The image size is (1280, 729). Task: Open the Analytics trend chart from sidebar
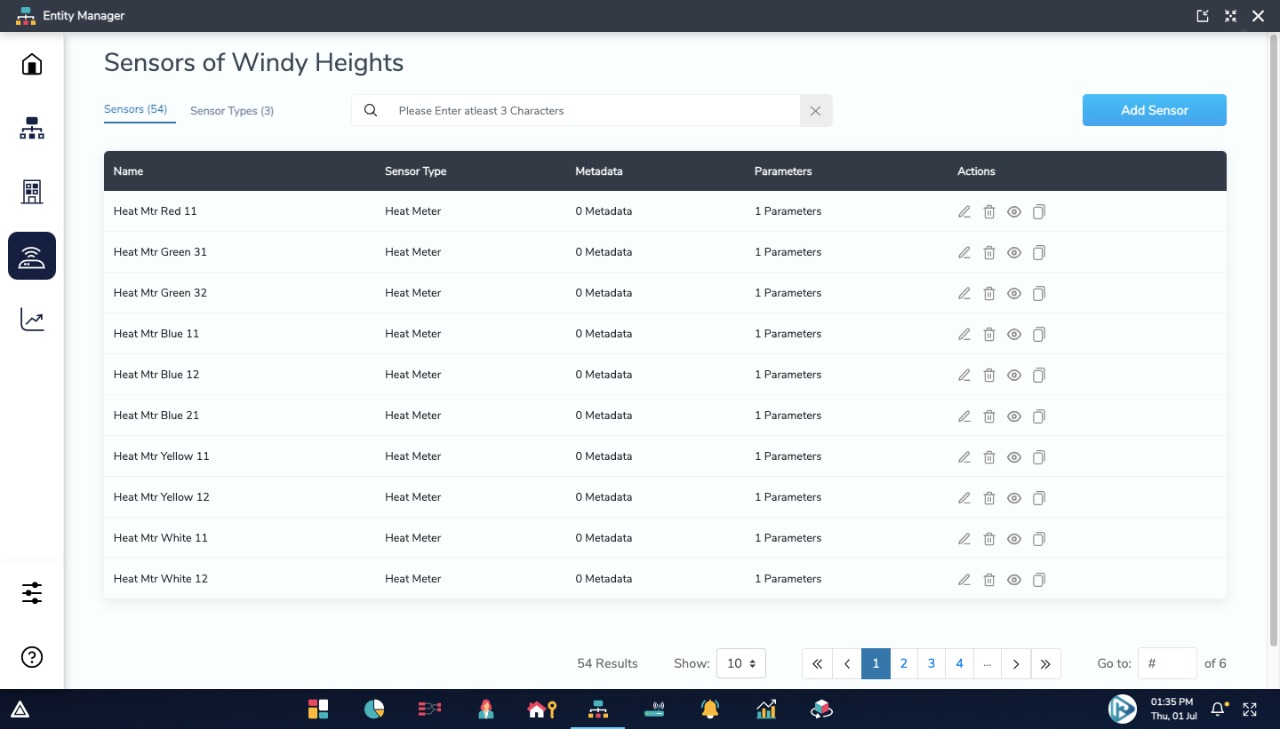(31, 319)
